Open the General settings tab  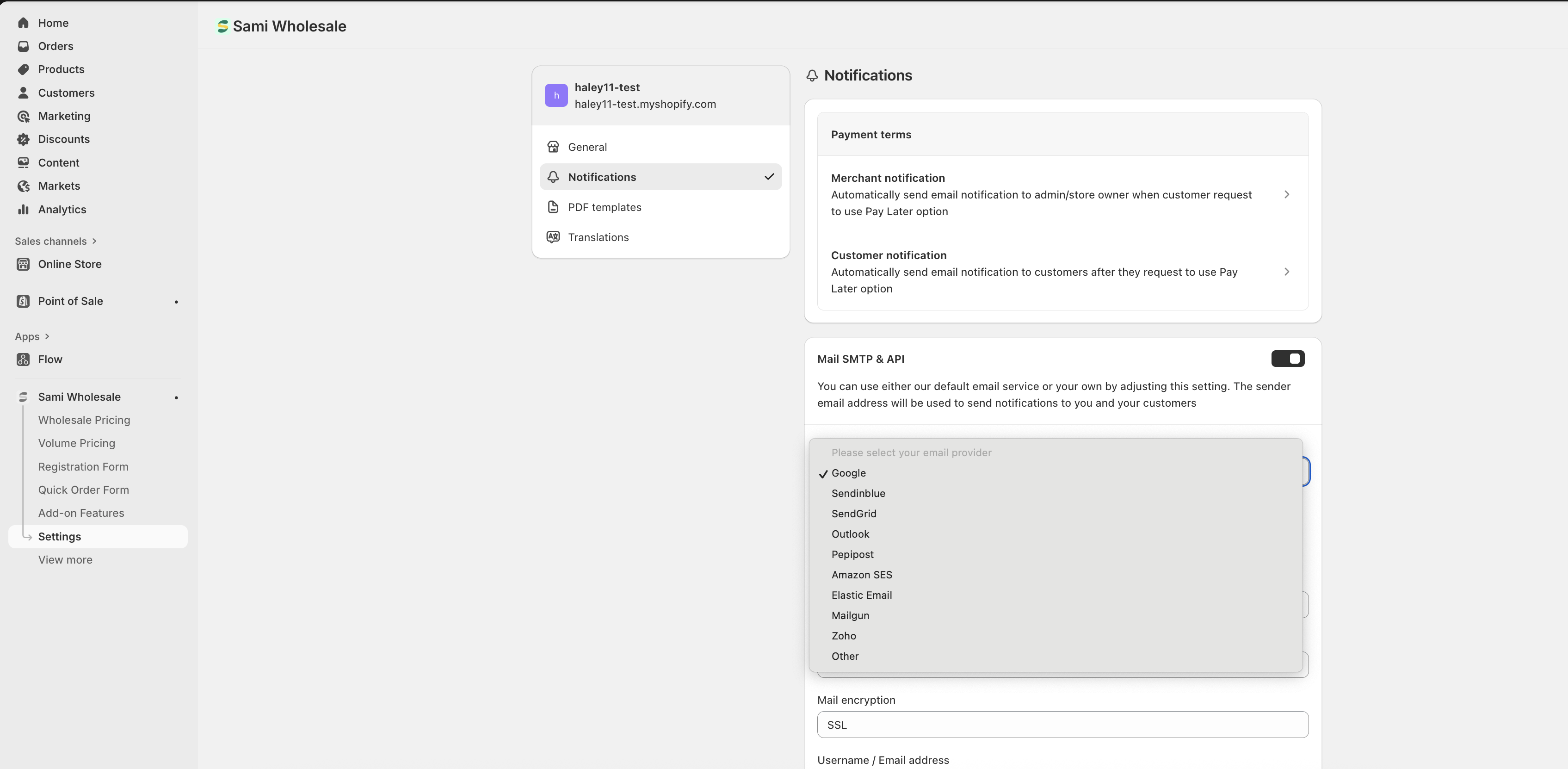pyautogui.click(x=587, y=147)
